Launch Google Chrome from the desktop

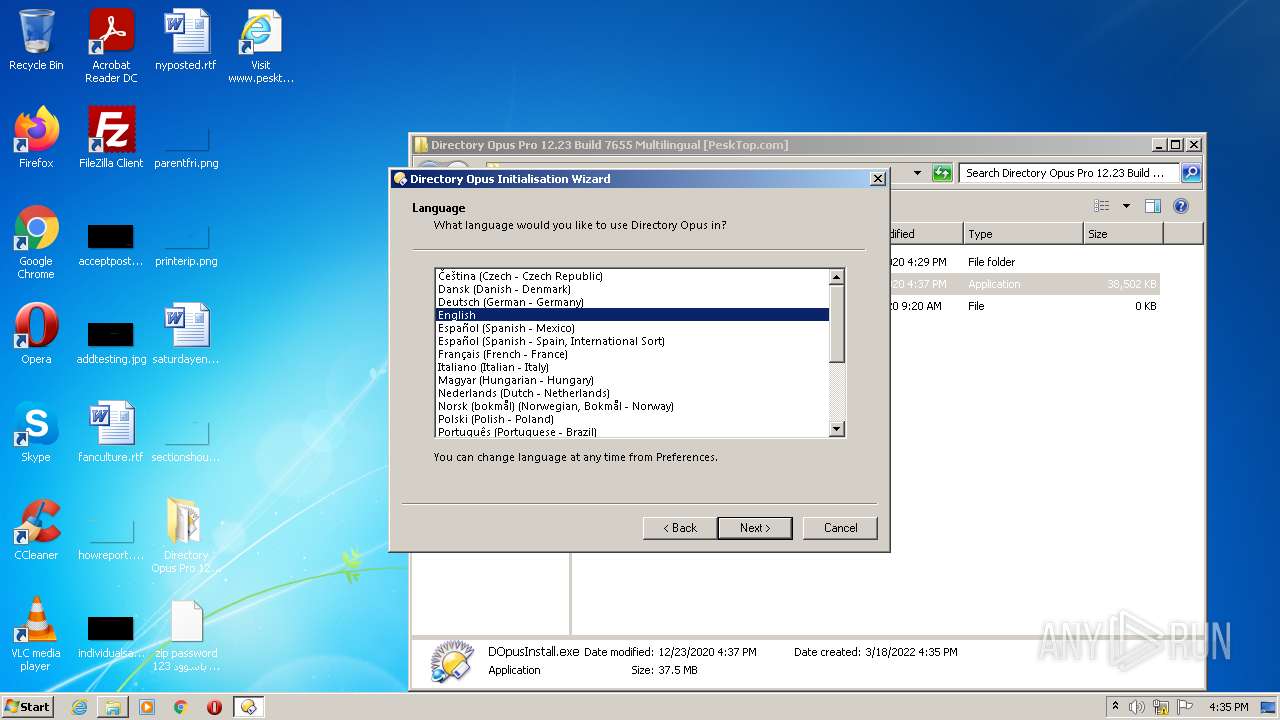(x=36, y=242)
